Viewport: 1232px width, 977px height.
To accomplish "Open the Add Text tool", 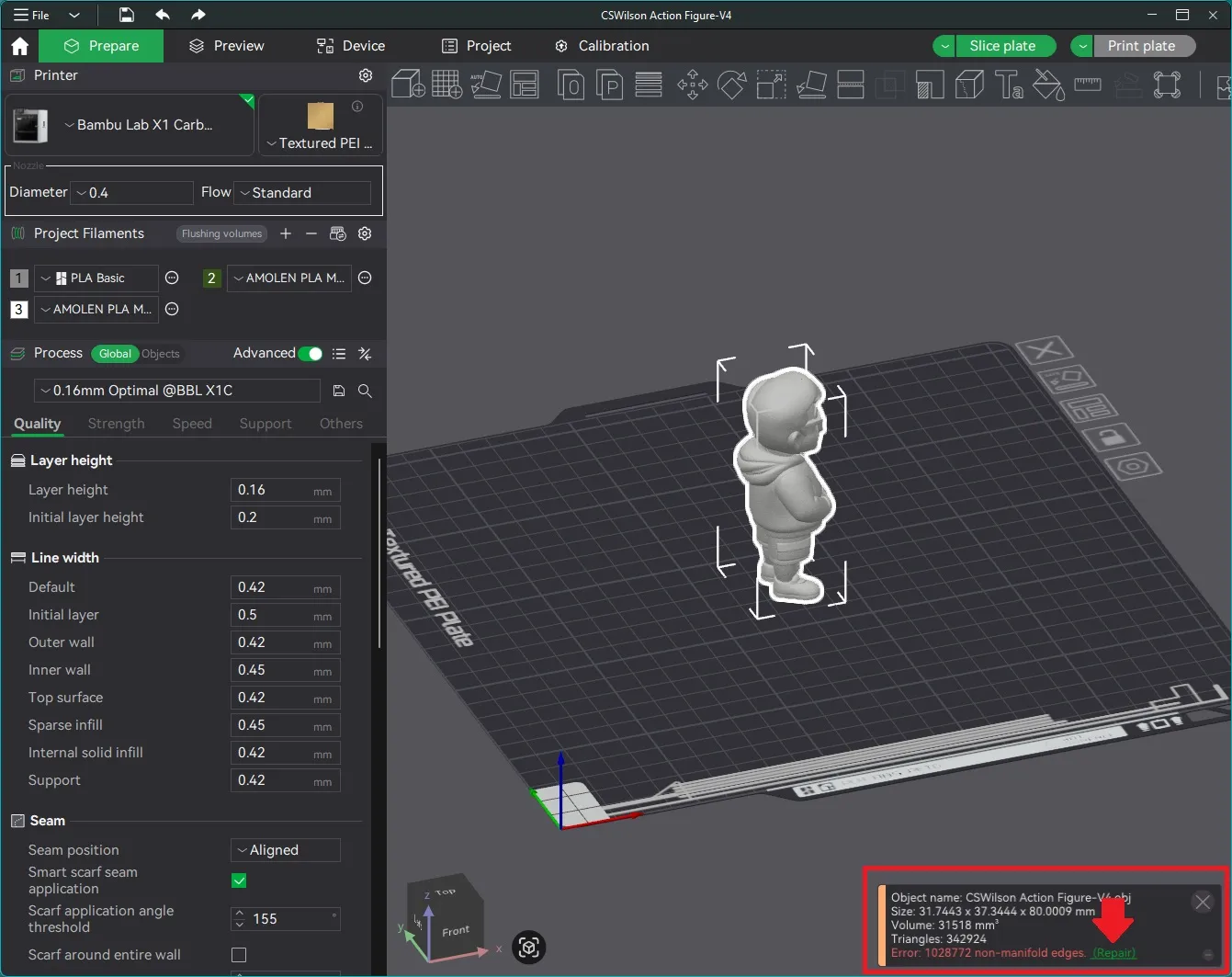I will tap(1009, 85).
